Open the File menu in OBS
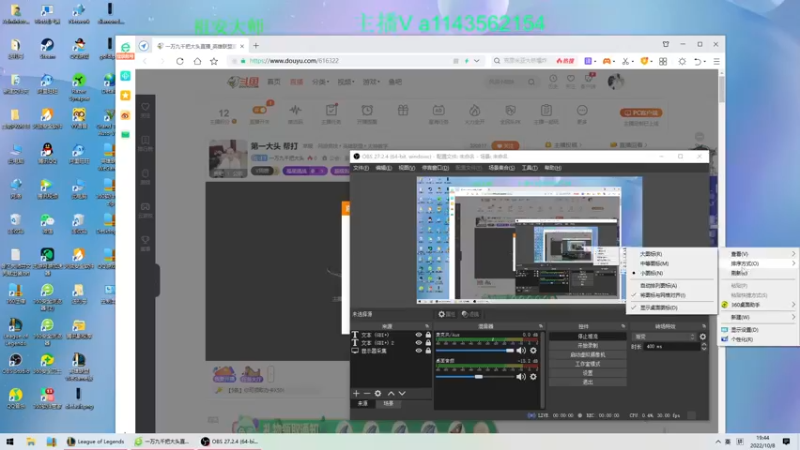The height and width of the screenshot is (450, 800). click(x=361, y=168)
